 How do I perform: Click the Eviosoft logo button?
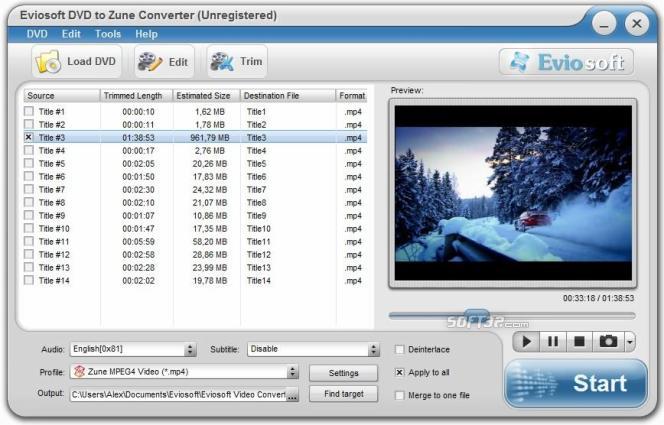click(566, 62)
